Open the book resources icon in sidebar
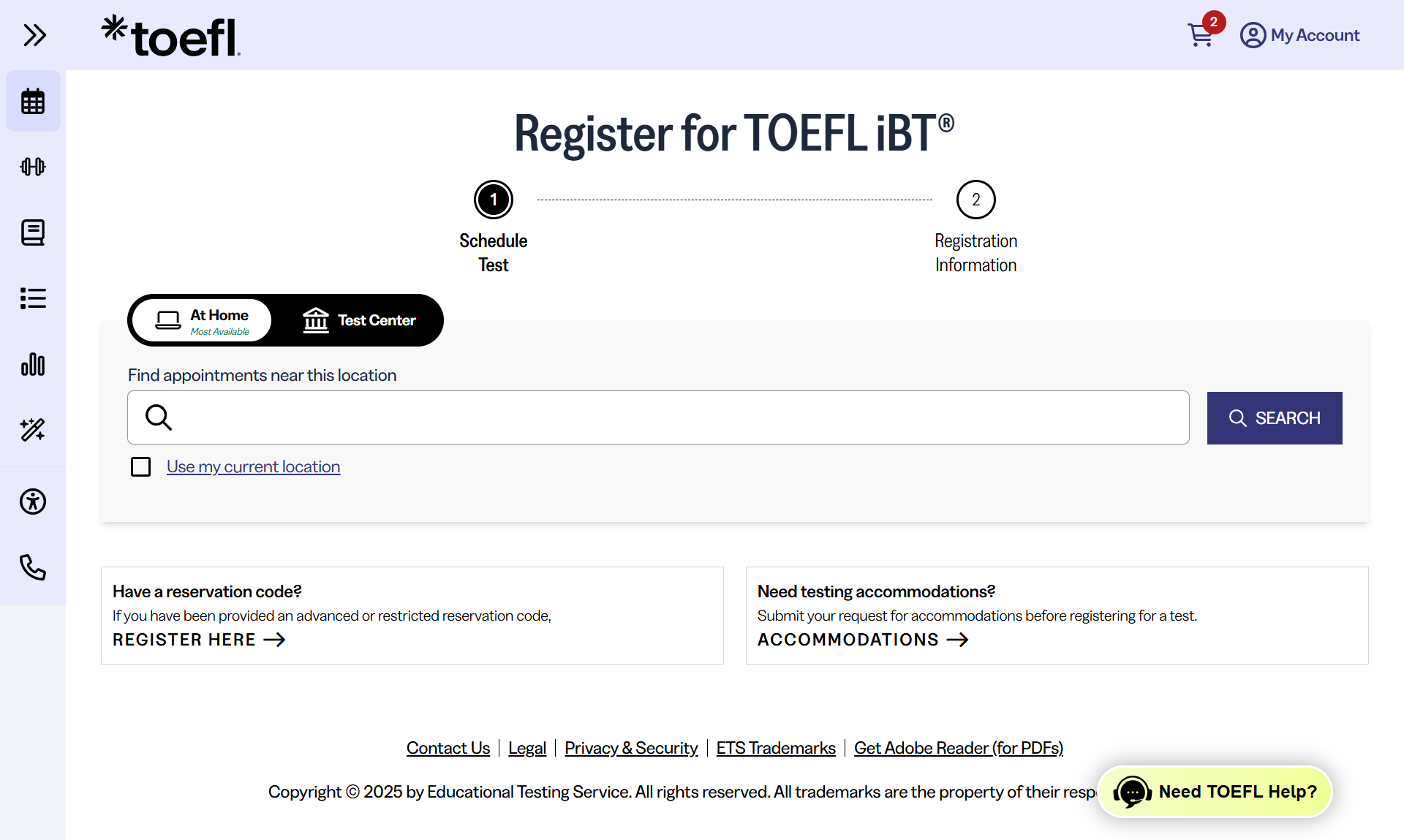1404x840 pixels. pyautogui.click(x=33, y=232)
